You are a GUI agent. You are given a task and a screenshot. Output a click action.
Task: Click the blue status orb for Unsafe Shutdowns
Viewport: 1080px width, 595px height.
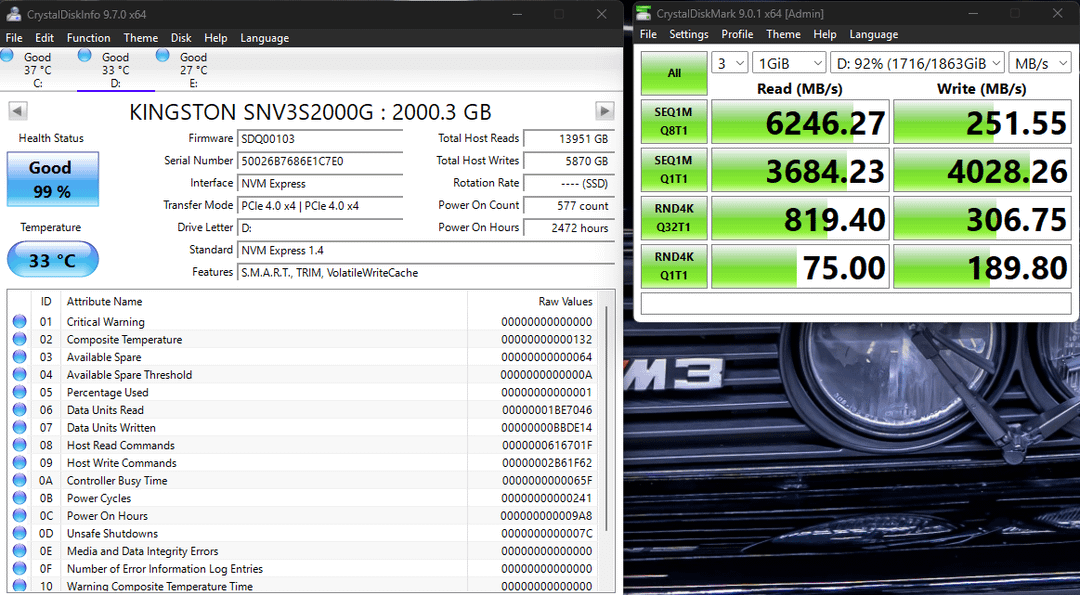[19, 533]
